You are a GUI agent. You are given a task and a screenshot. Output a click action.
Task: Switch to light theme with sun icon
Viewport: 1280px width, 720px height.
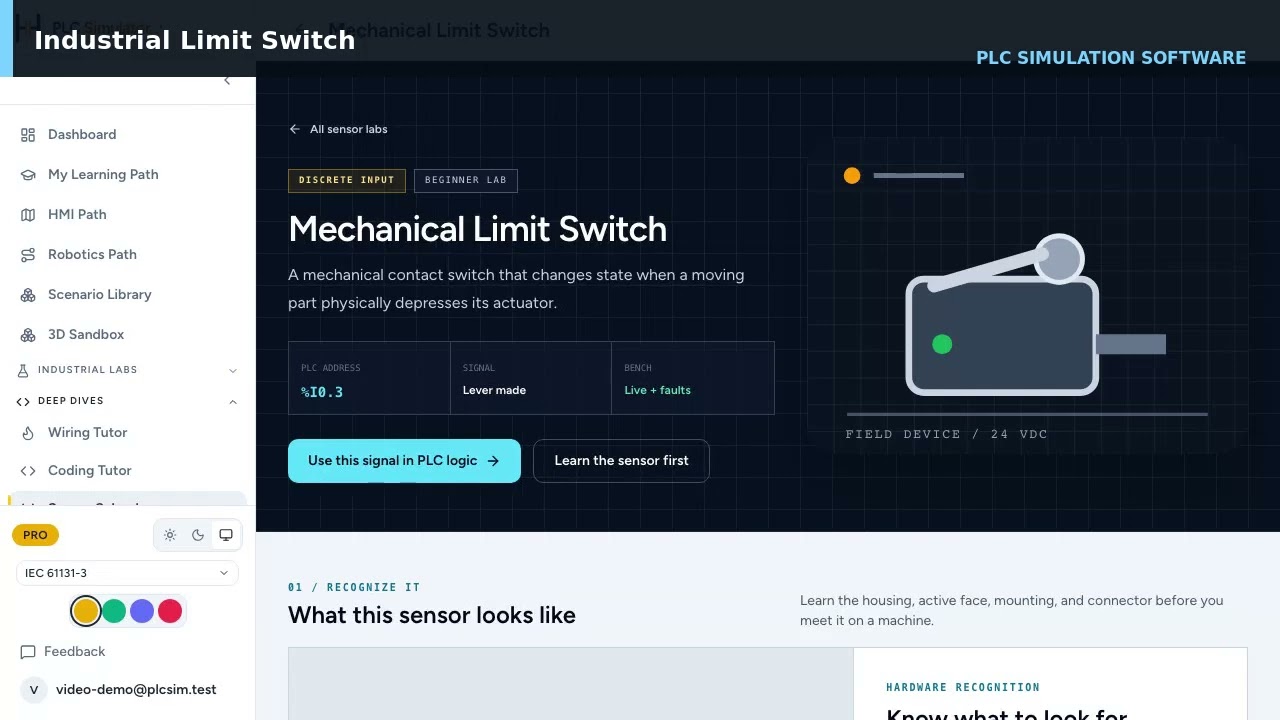[170, 535]
